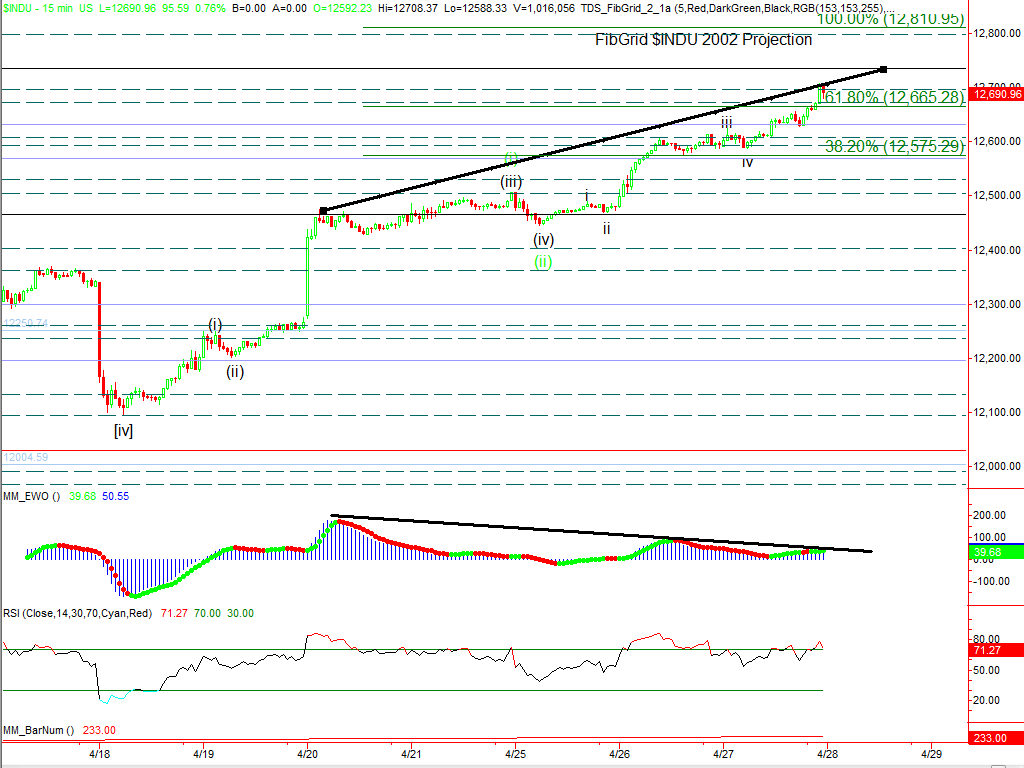Select the red RSI value tag 71.27
The width and height of the screenshot is (1024, 768).
coord(996,649)
